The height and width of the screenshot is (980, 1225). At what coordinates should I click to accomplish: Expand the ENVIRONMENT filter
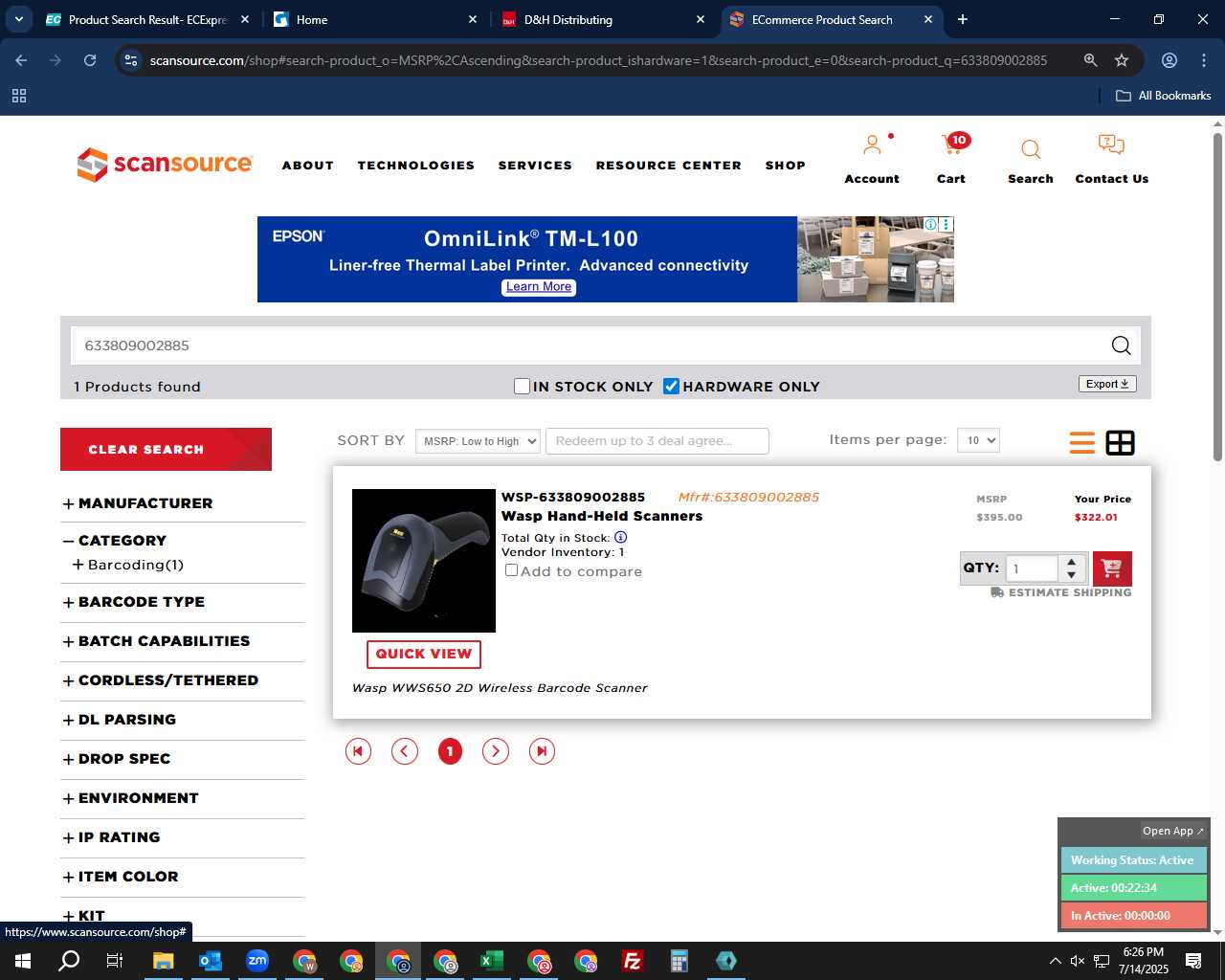[x=131, y=798]
